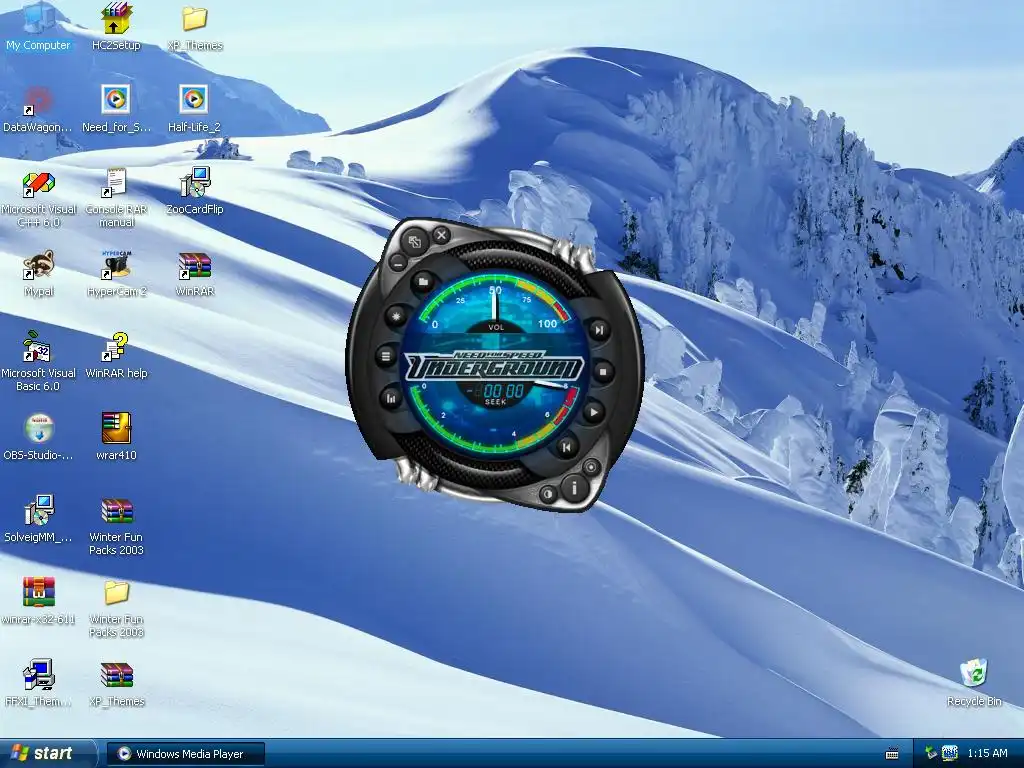1024x768 pixels.
Task: Select the wrar410 archive icon
Action: [x=116, y=438]
